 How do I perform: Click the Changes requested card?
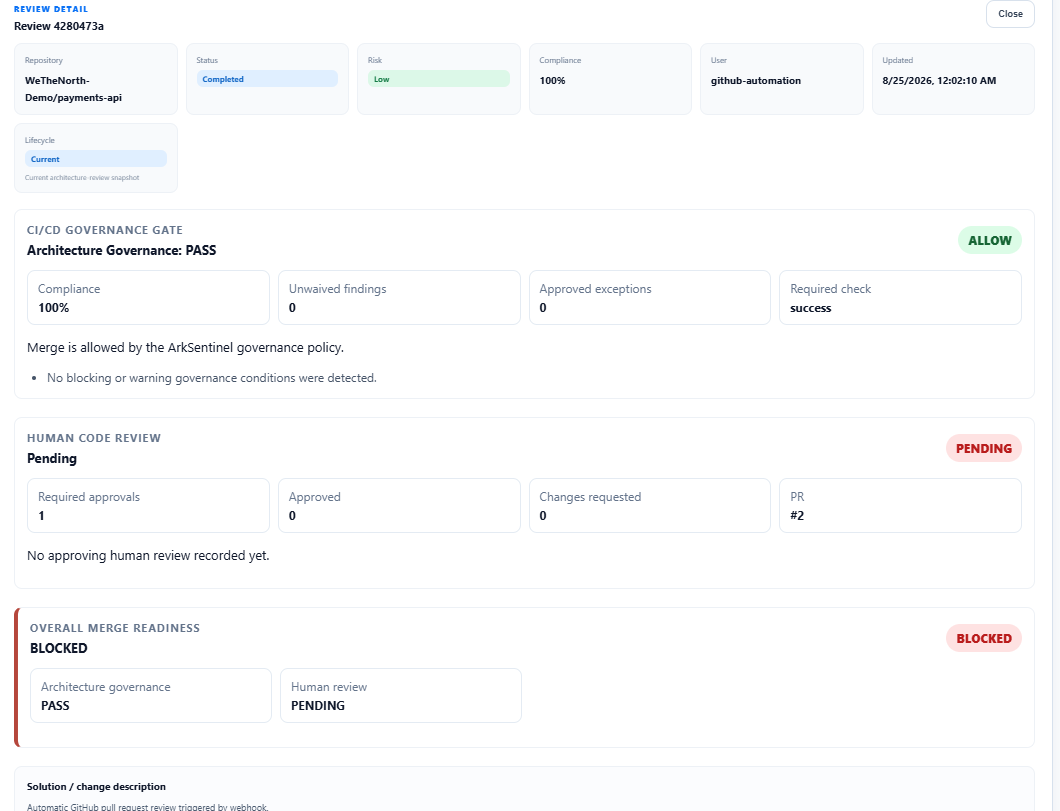(x=650, y=506)
